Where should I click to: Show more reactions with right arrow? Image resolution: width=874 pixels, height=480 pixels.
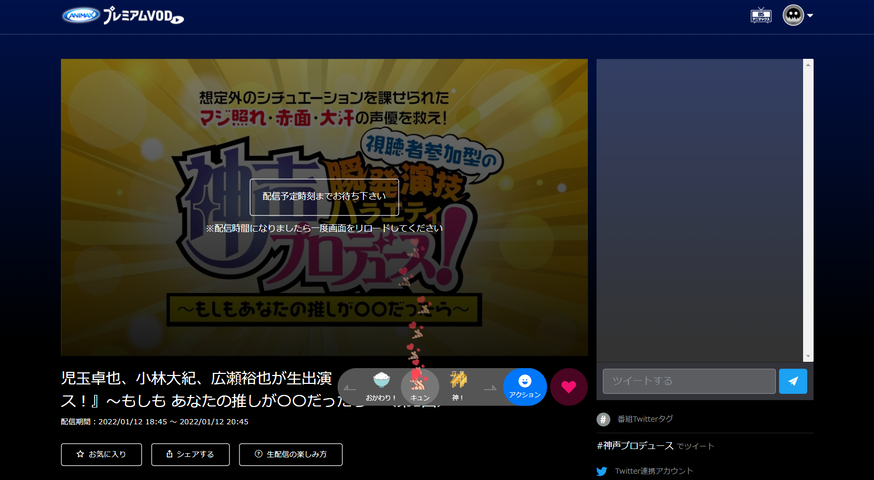click(490, 388)
